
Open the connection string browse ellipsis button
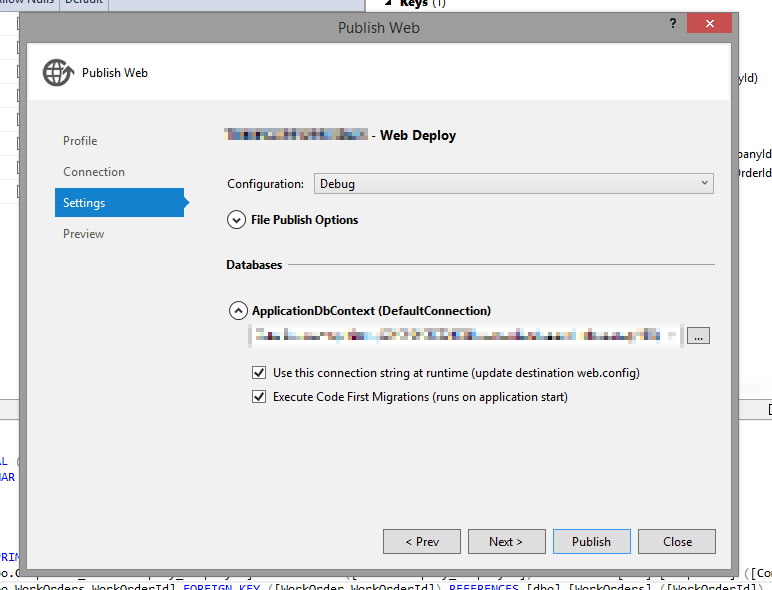coord(698,336)
